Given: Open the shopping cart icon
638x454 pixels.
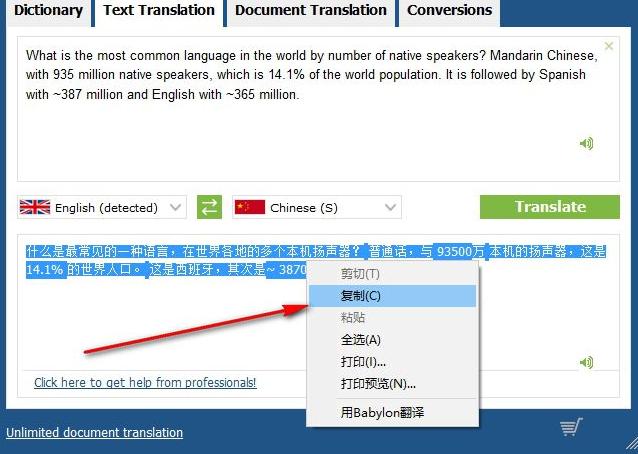Looking at the screenshot, I should 571,428.
